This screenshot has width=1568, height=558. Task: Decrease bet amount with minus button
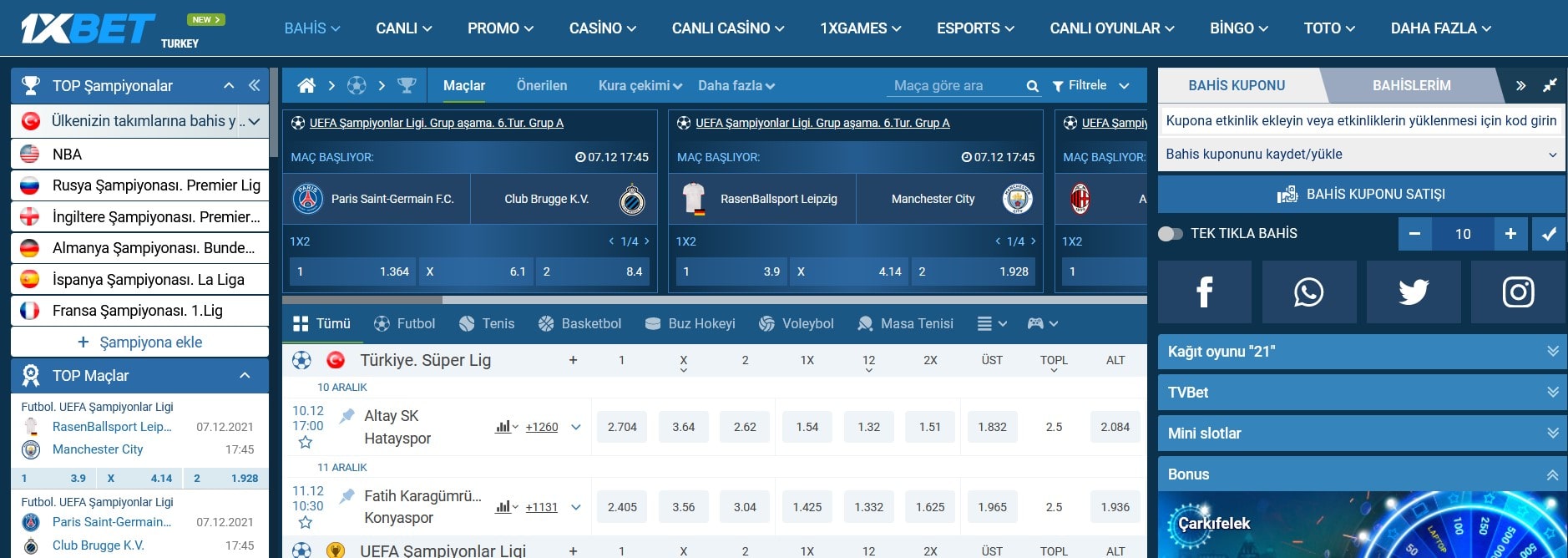click(1414, 234)
